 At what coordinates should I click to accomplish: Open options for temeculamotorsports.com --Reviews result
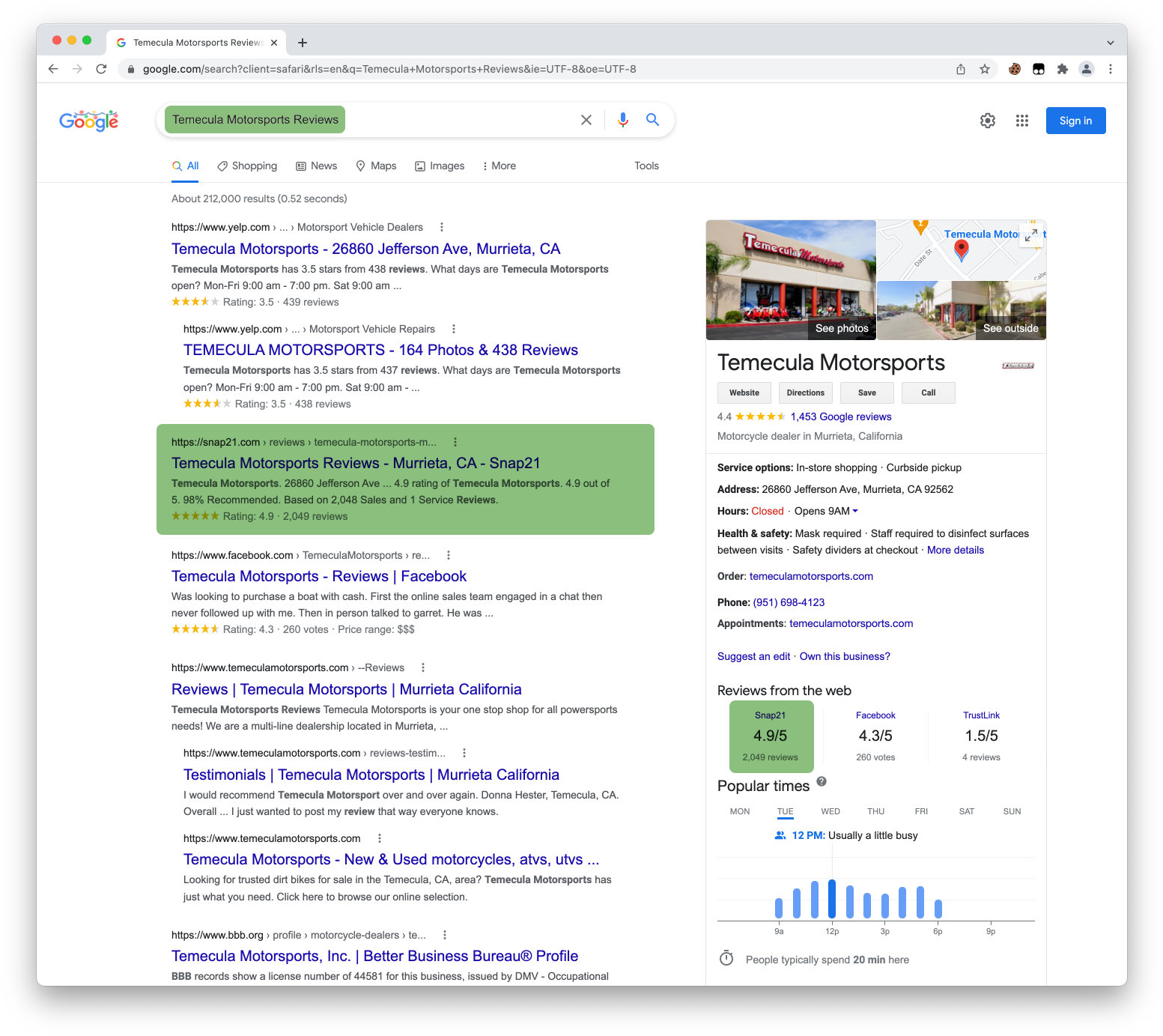click(x=423, y=667)
